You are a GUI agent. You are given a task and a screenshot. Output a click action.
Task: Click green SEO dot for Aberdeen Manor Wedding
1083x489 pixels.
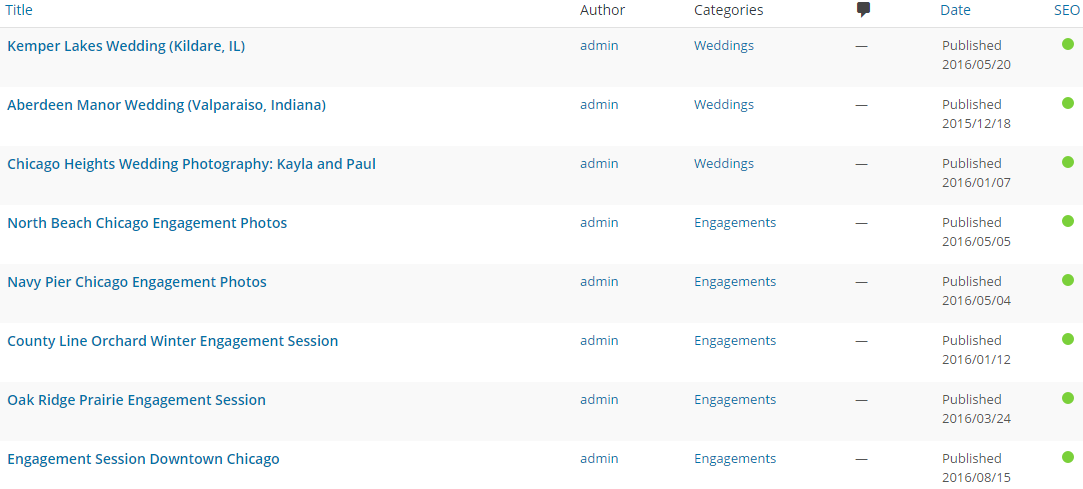coord(1068,103)
